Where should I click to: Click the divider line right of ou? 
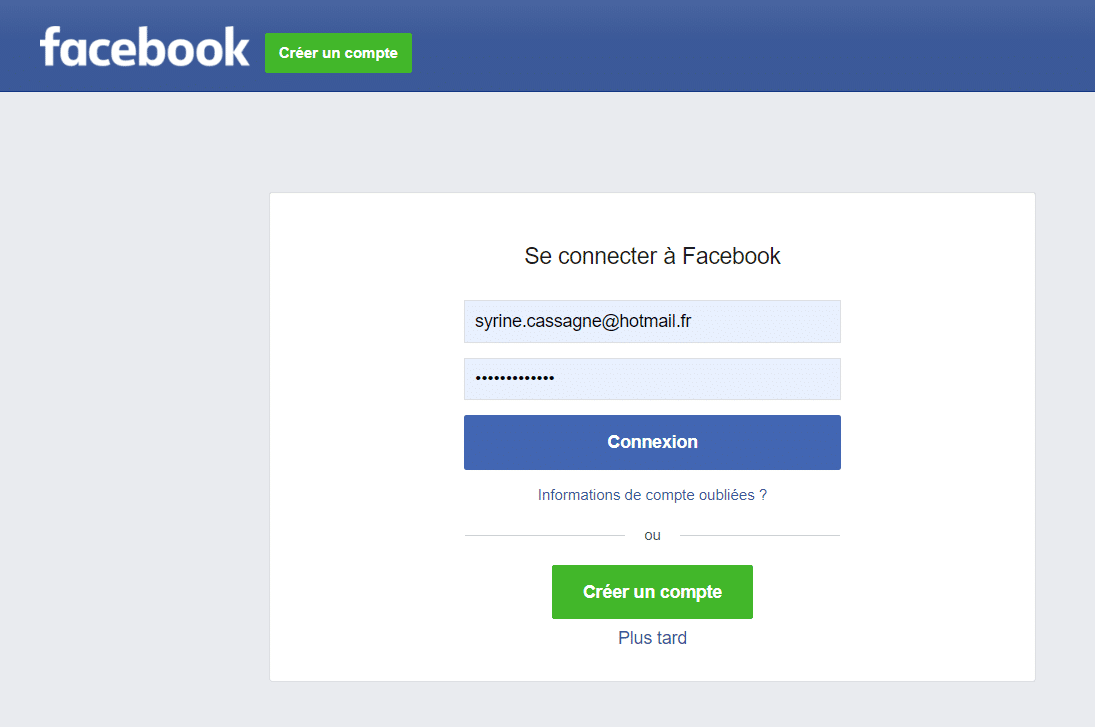tap(760, 536)
